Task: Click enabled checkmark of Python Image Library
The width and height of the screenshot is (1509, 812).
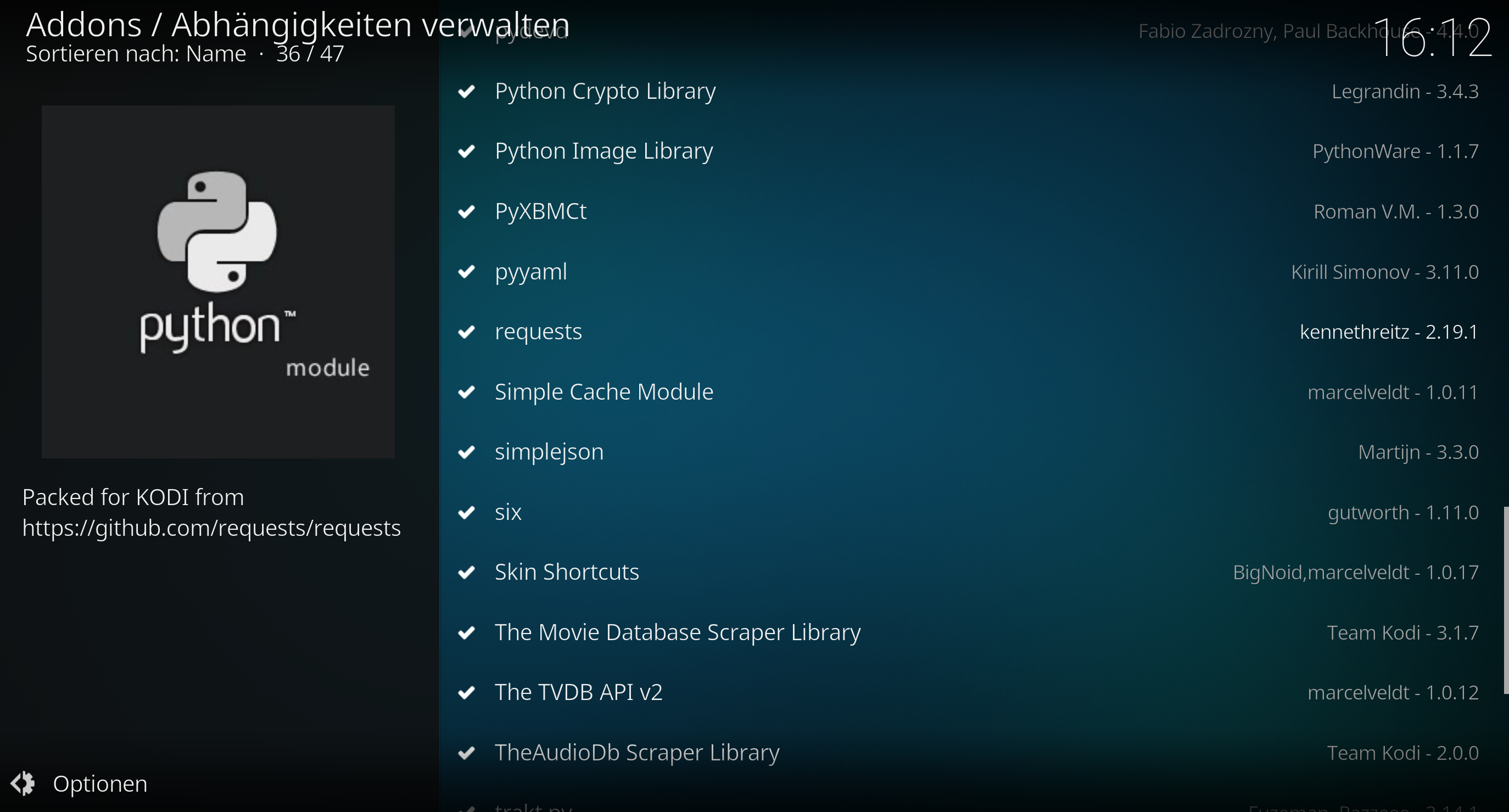Action: coord(466,152)
